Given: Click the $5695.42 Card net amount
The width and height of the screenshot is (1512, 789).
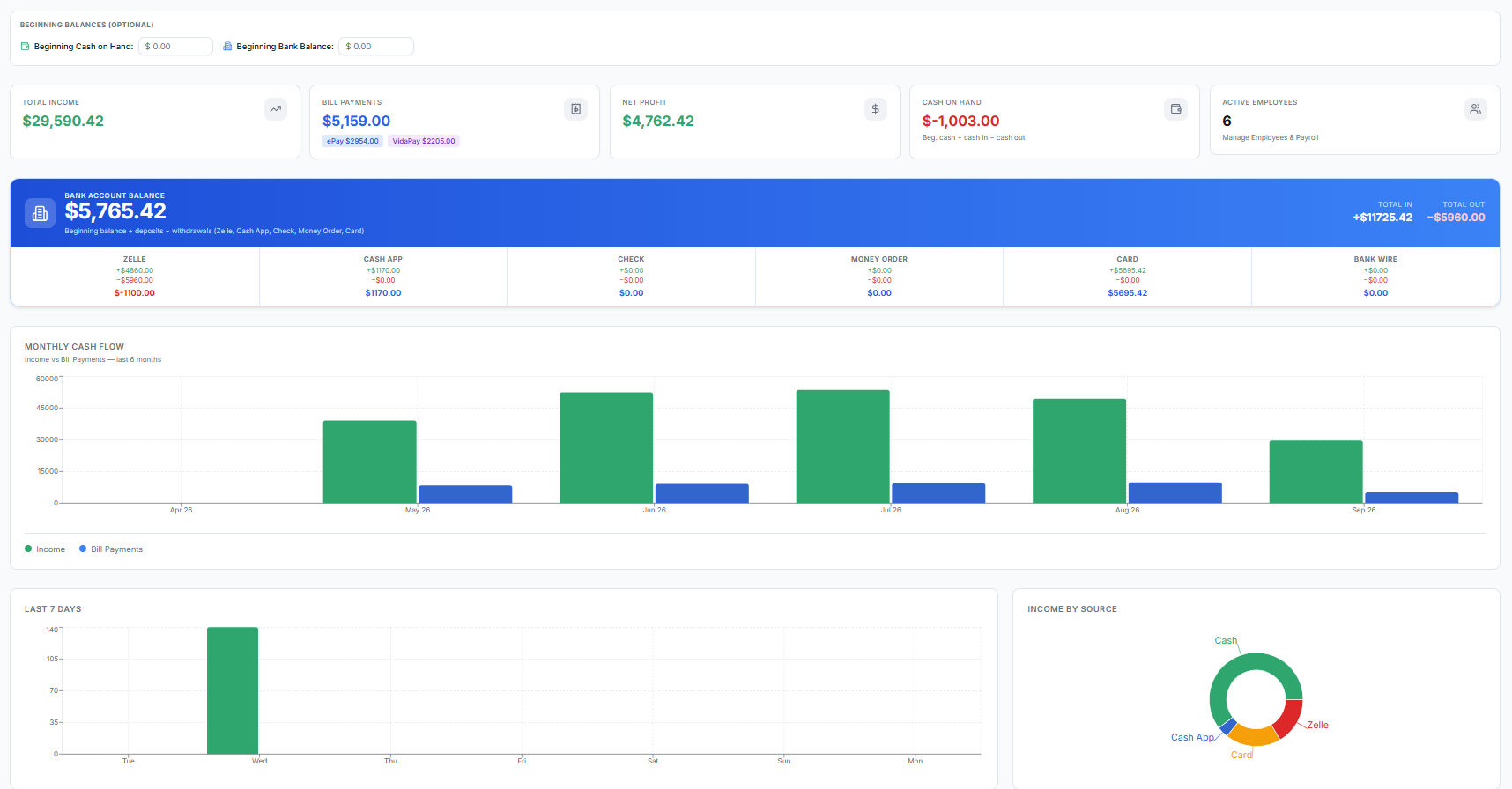Looking at the screenshot, I should click(1127, 293).
